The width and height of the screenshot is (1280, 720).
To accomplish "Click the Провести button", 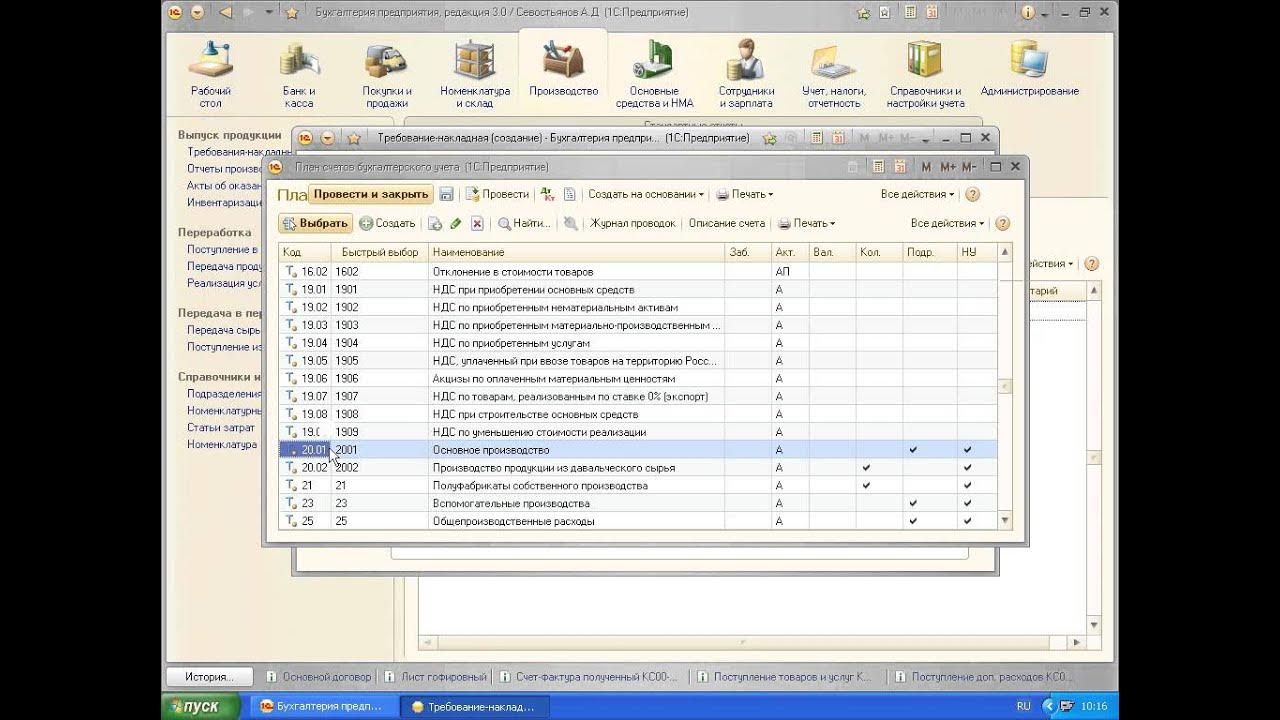I will (x=497, y=194).
